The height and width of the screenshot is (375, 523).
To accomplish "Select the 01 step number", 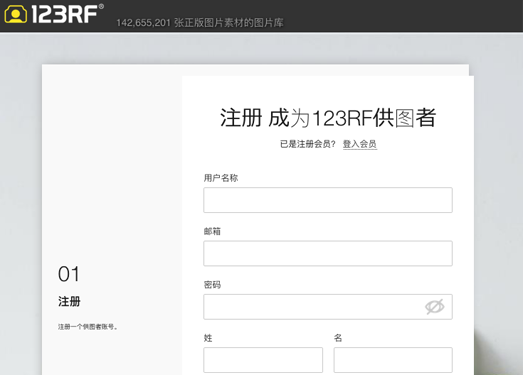I will click(x=69, y=274).
